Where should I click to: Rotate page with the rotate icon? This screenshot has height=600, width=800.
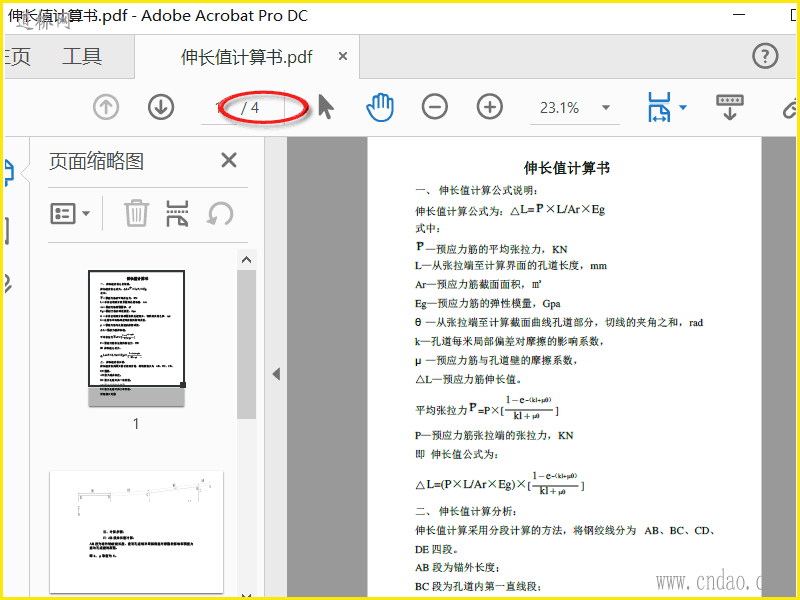pos(220,214)
